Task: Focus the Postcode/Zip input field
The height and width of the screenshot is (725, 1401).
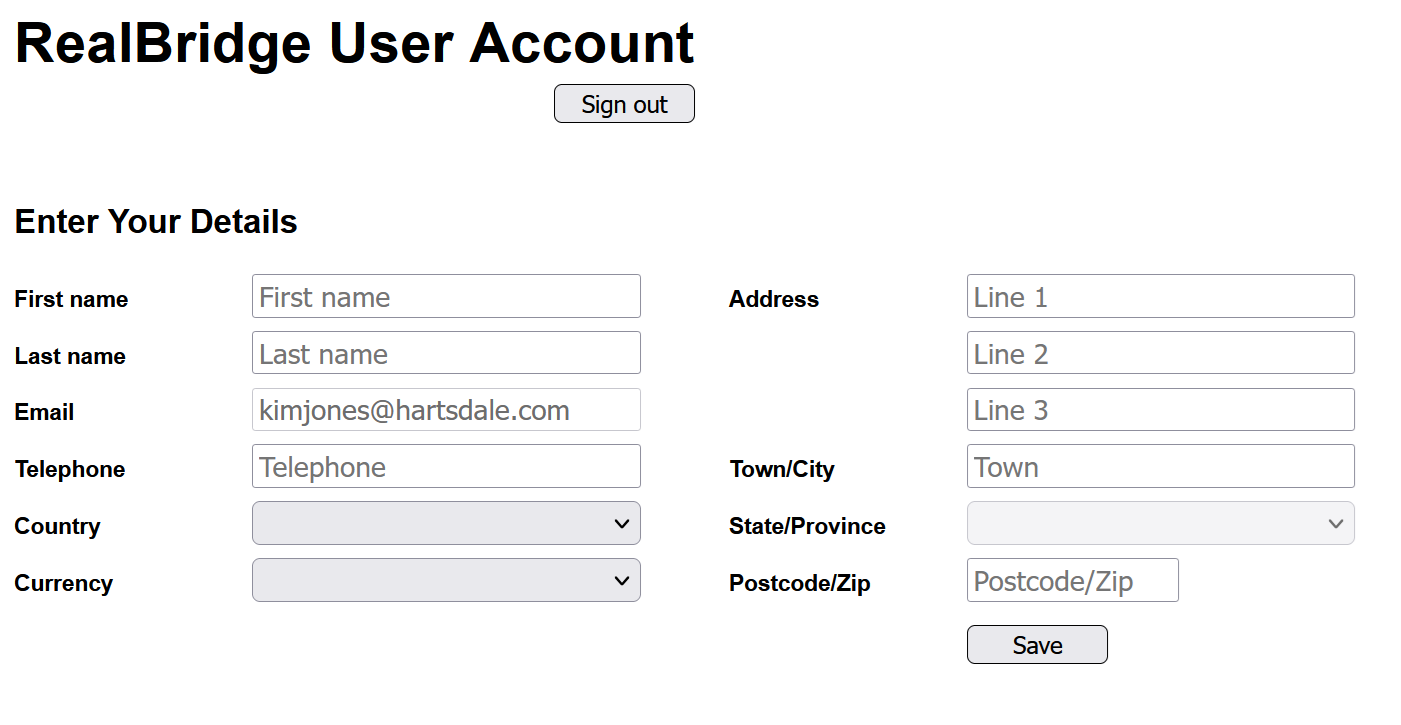Action: pyautogui.click(x=1072, y=581)
